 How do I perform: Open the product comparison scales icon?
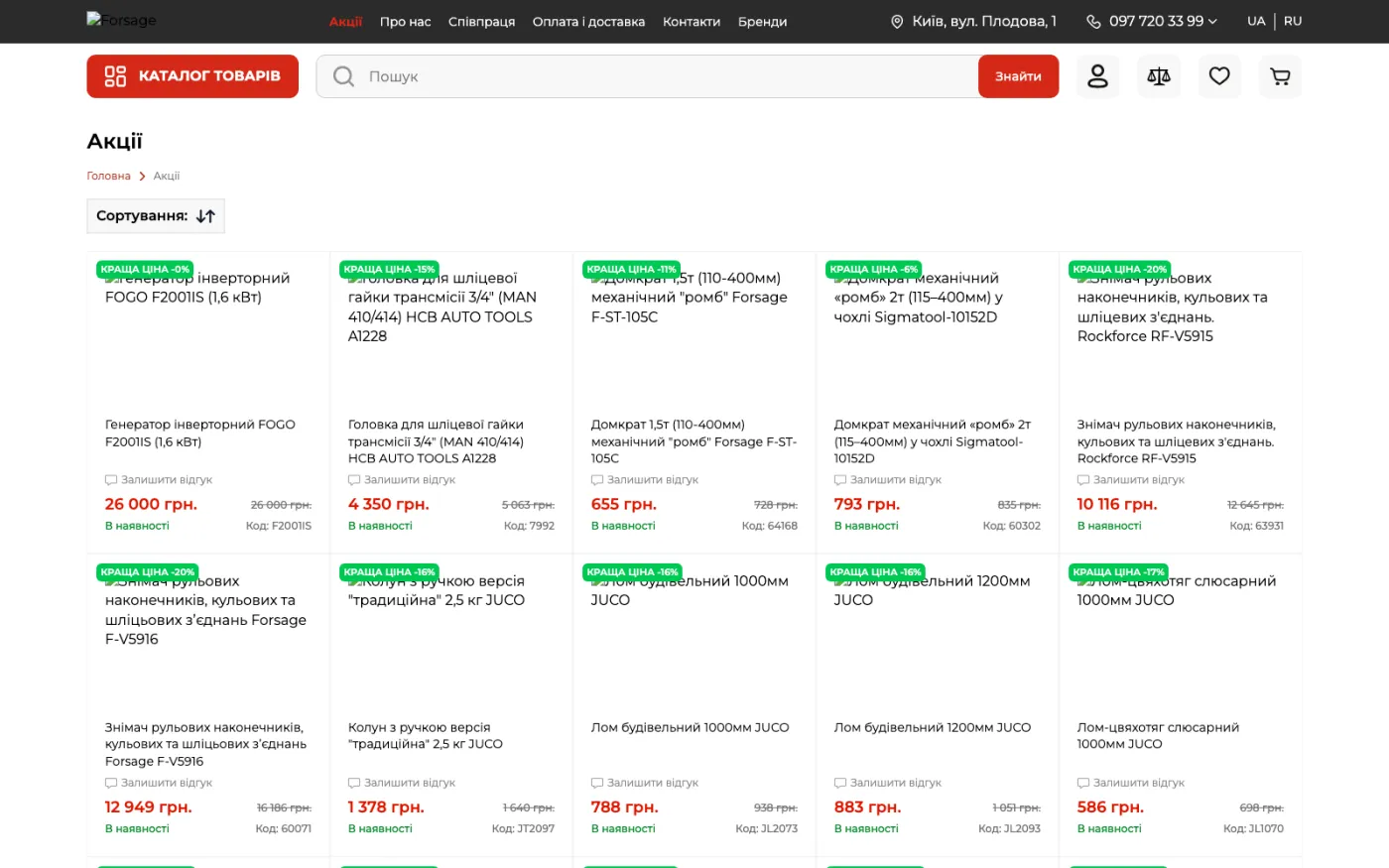[1159, 76]
